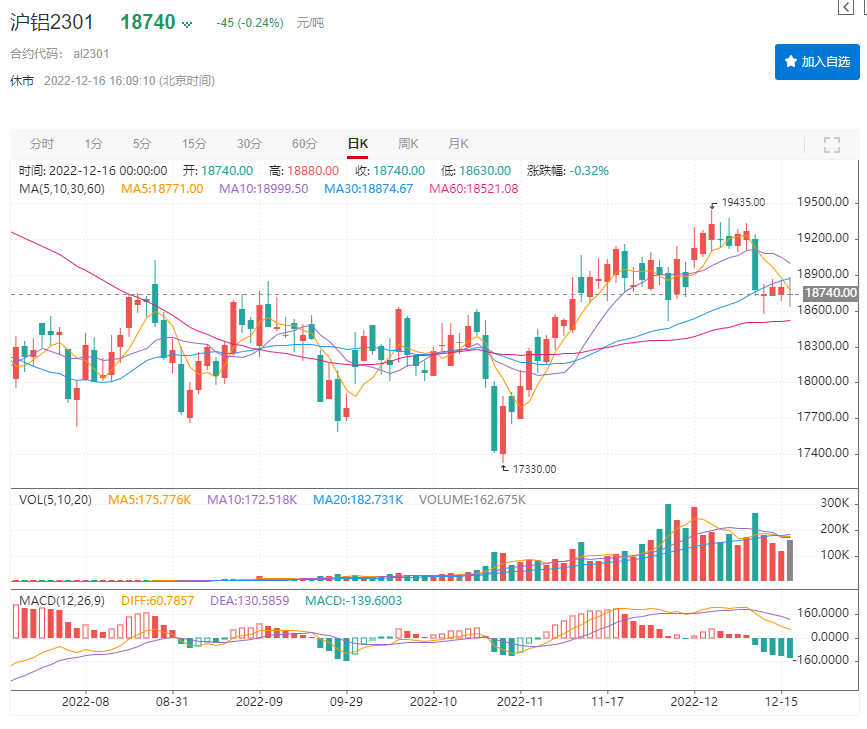Select the 30分 timeframe
This screenshot has height=729, width=867.
[x=250, y=144]
